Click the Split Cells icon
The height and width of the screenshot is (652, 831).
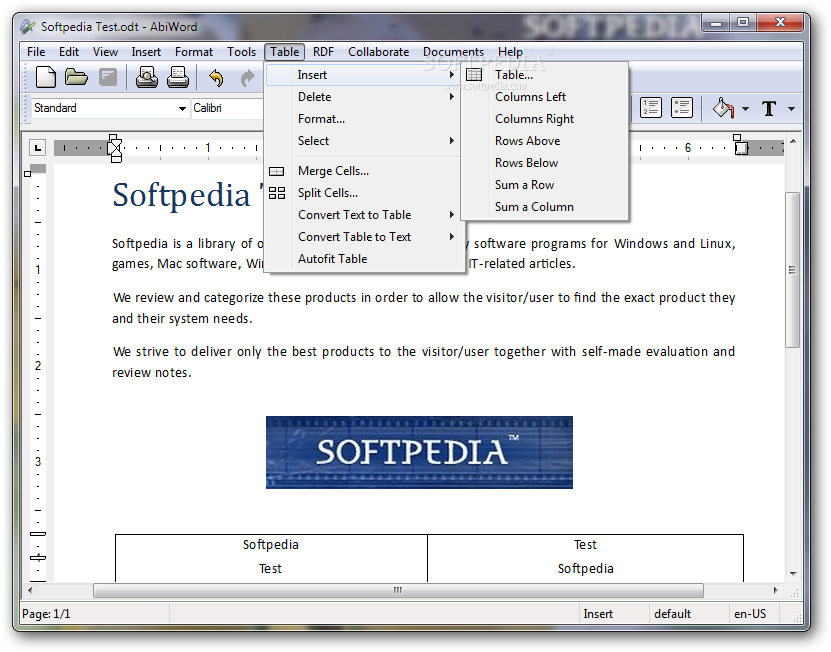[x=277, y=193]
